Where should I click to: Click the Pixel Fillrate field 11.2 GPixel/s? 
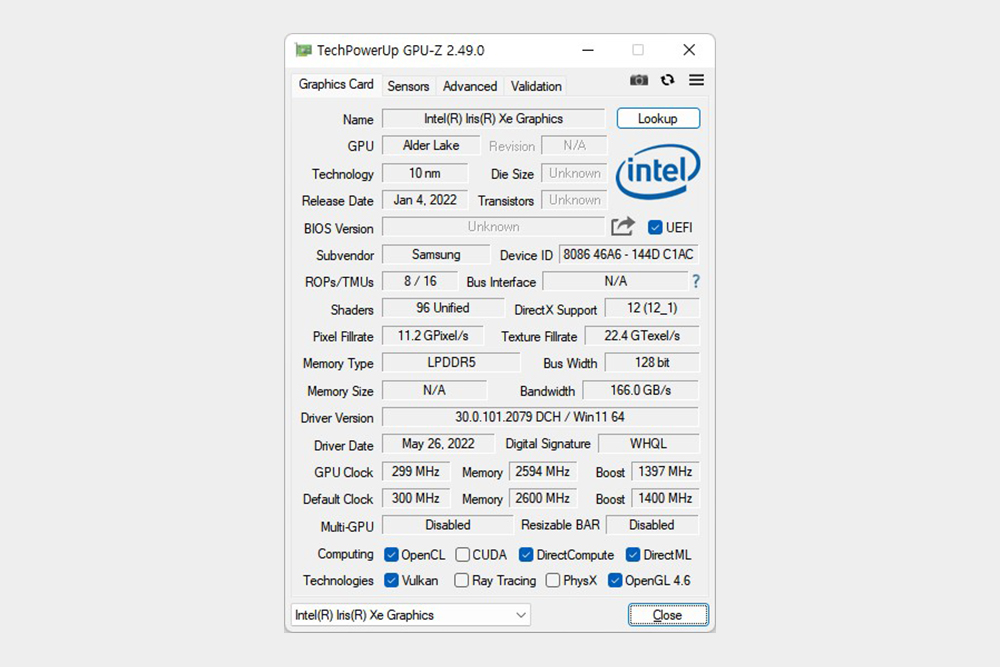433,335
